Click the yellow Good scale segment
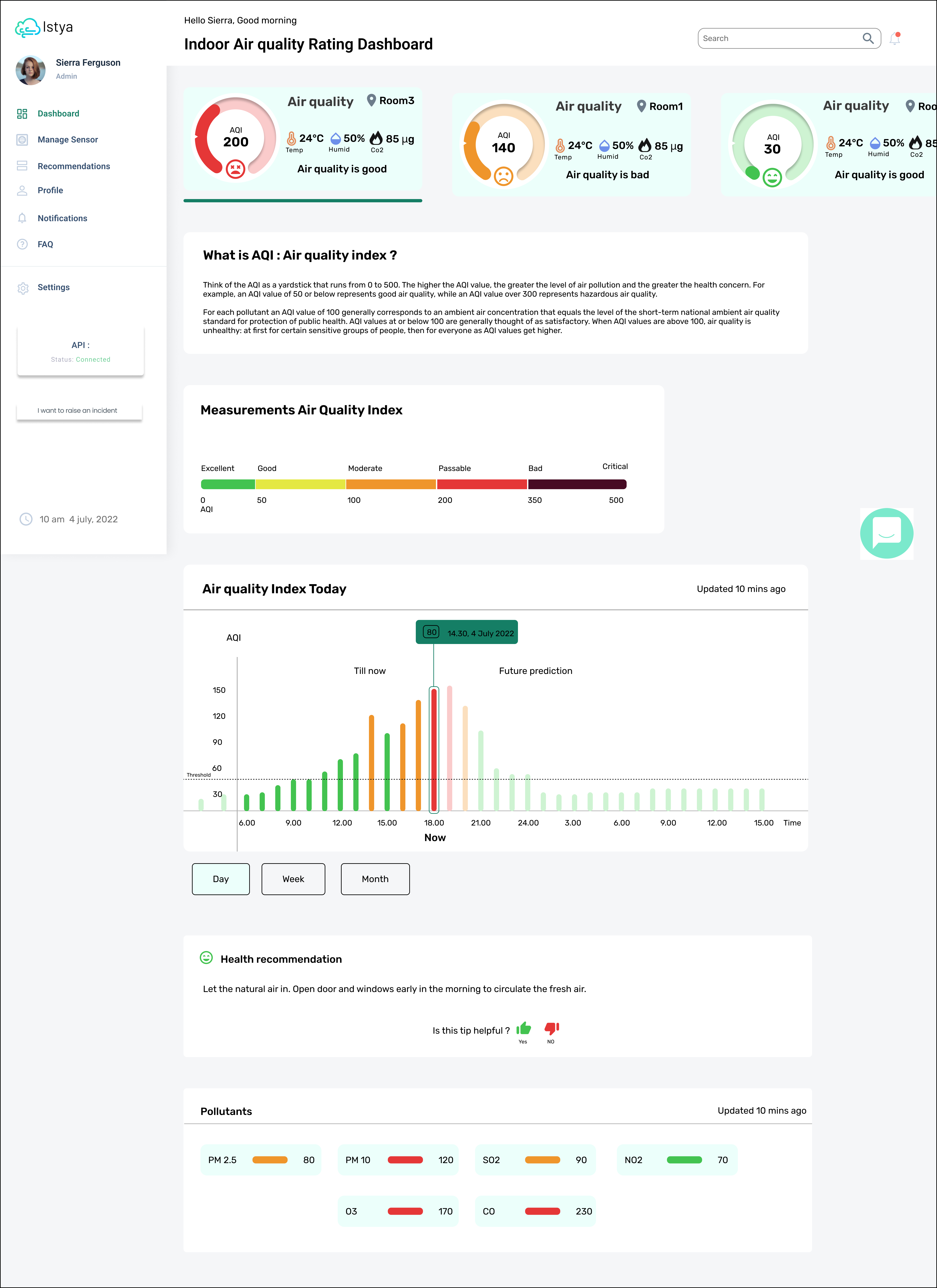 (301, 484)
